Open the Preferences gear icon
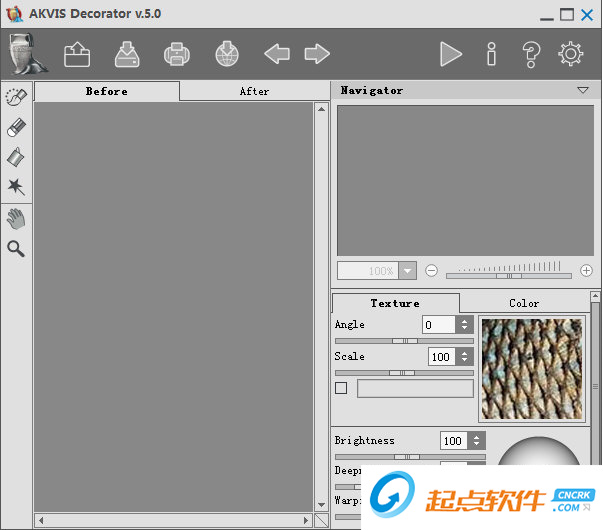Viewport: 603px width, 530px height. (x=571, y=54)
